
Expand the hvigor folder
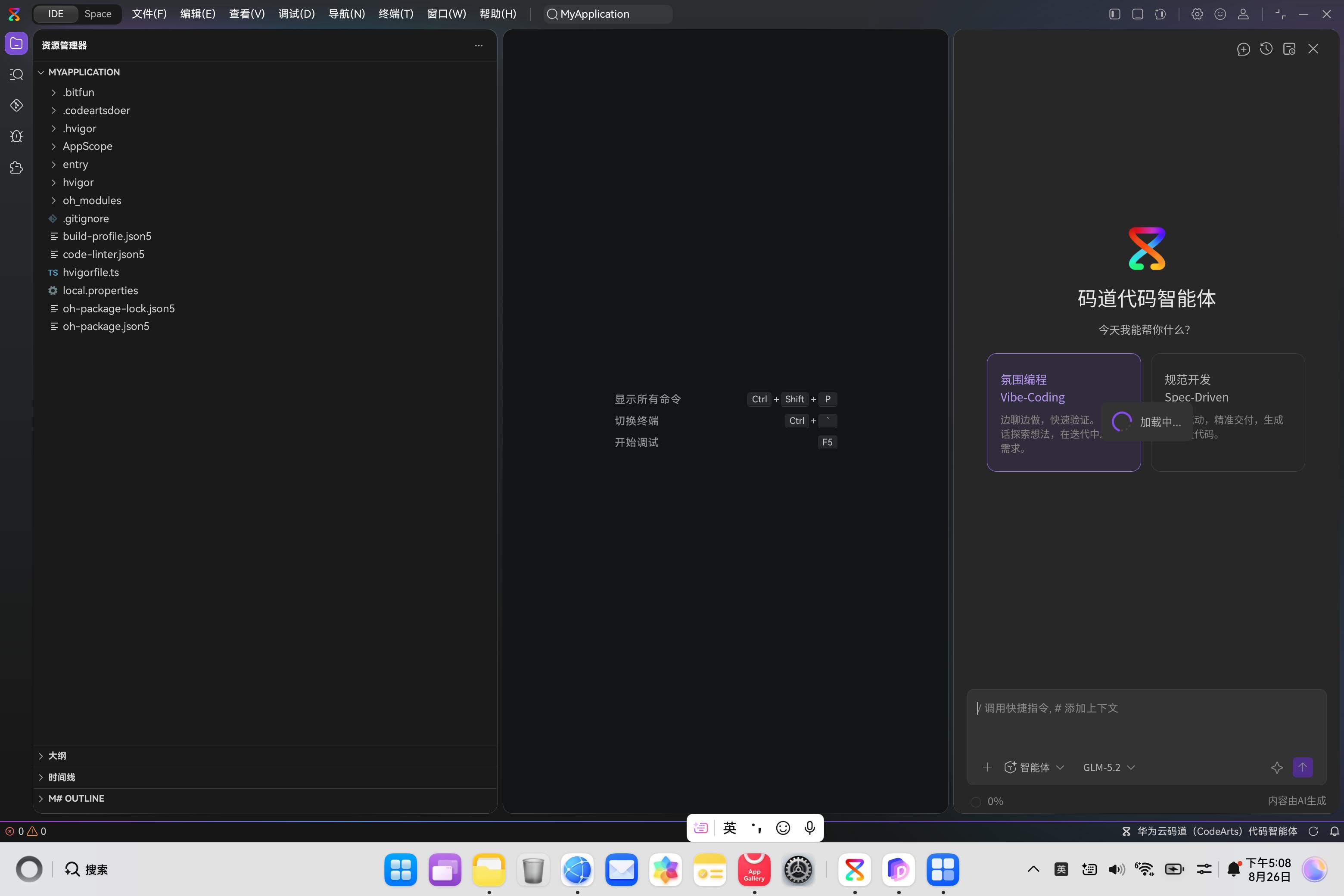click(x=265, y=182)
